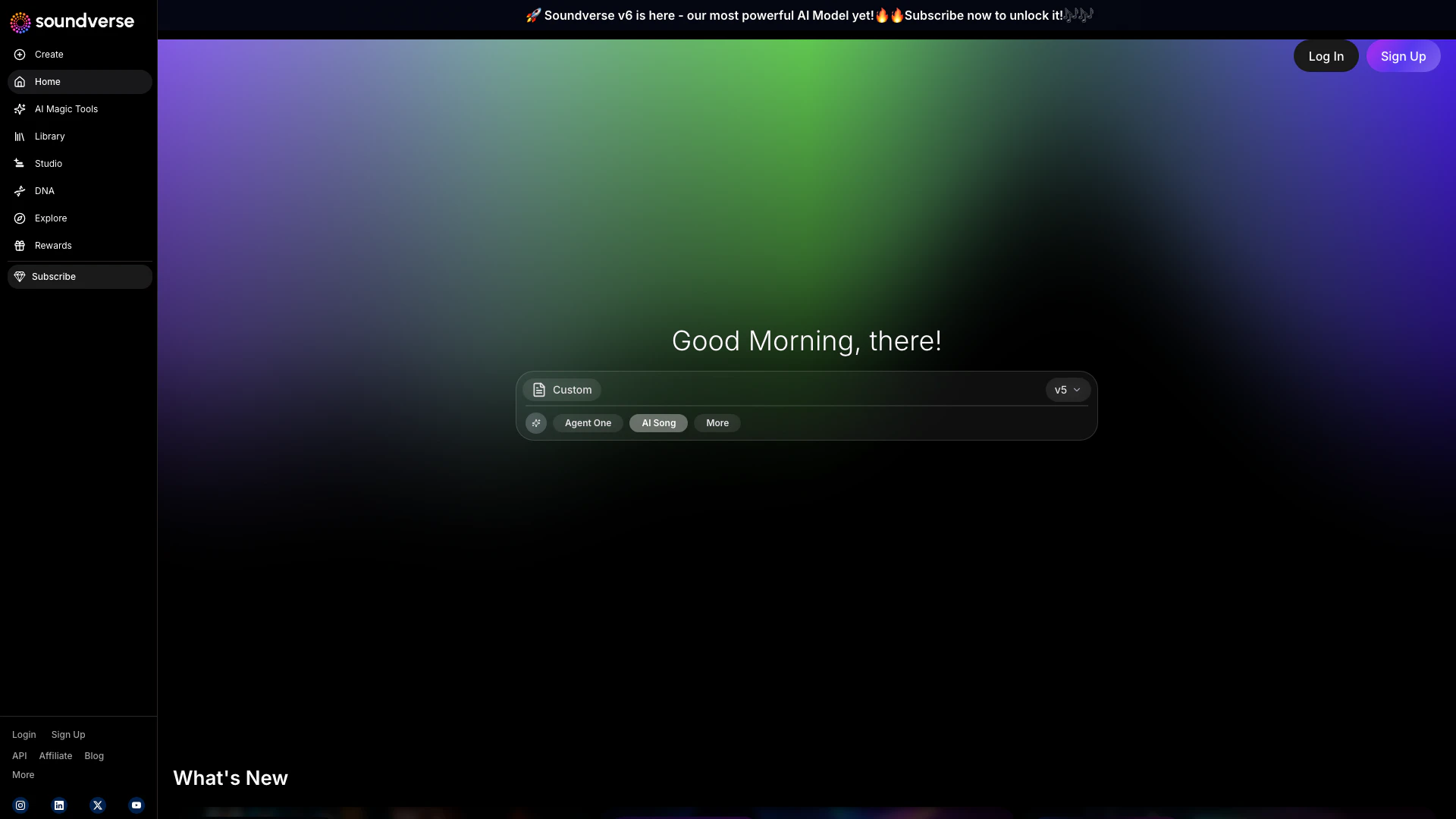
Task: Open the Affiliate footer link
Action: click(x=55, y=756)
